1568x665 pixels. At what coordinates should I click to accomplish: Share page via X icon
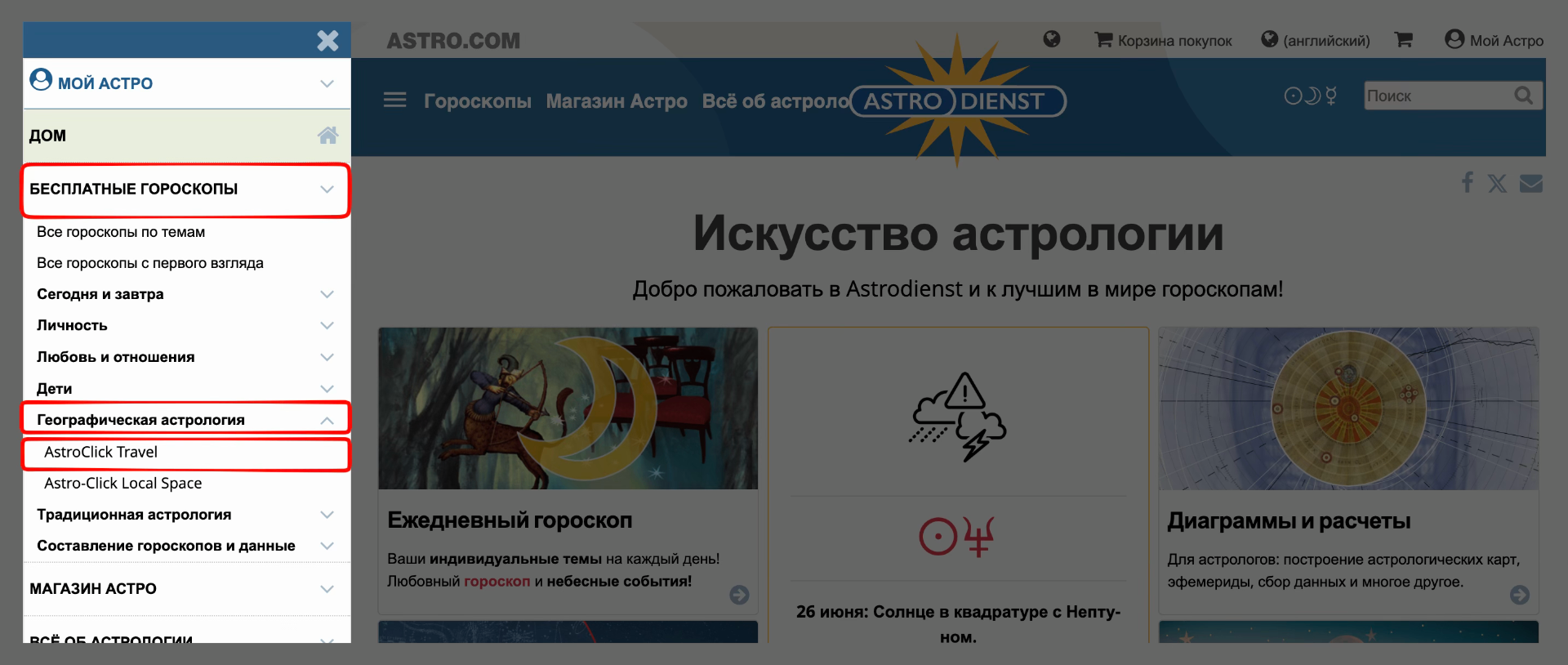[x=1497, y=183]
